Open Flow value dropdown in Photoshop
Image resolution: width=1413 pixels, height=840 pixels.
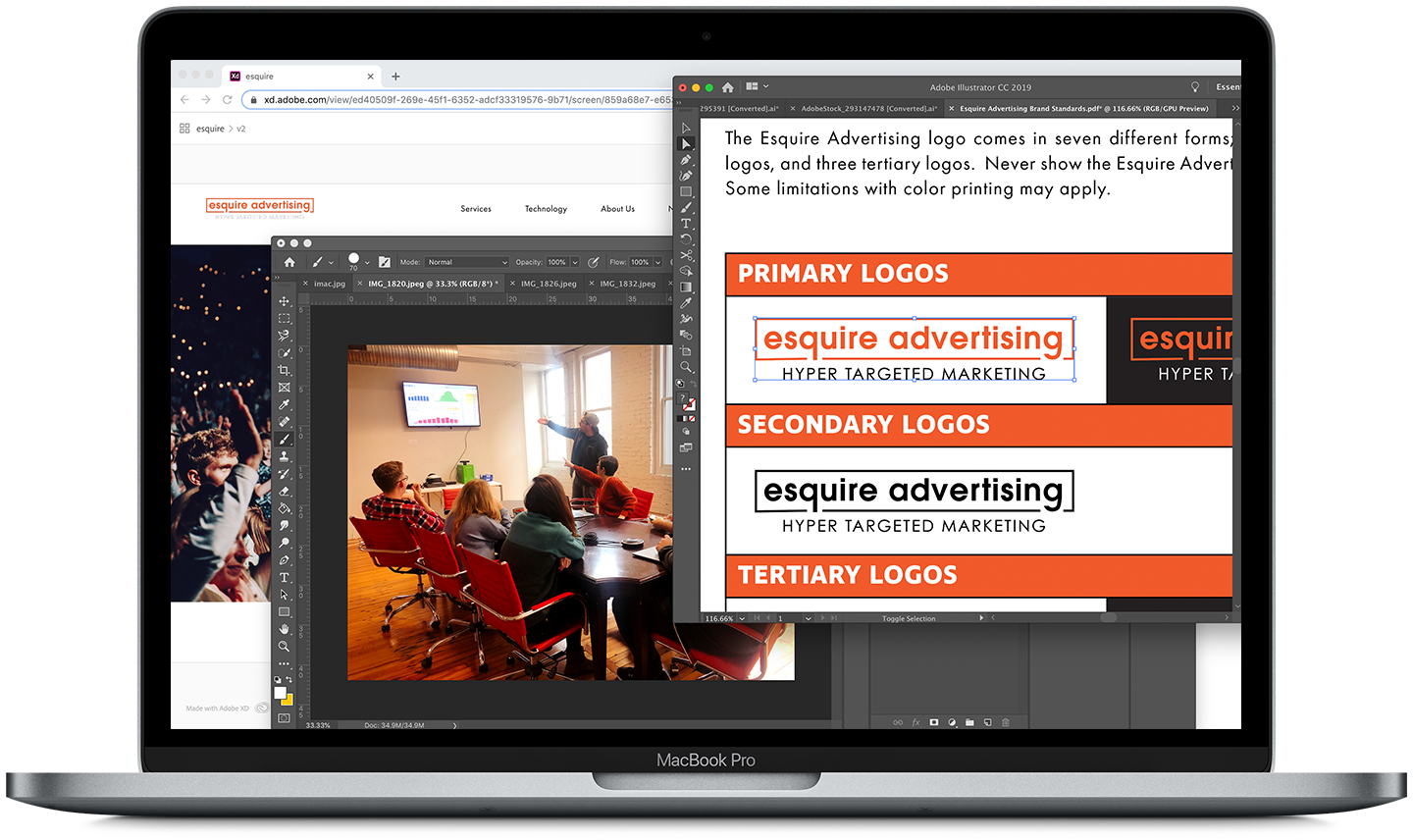pyautogui.click(x=657, y=262)
